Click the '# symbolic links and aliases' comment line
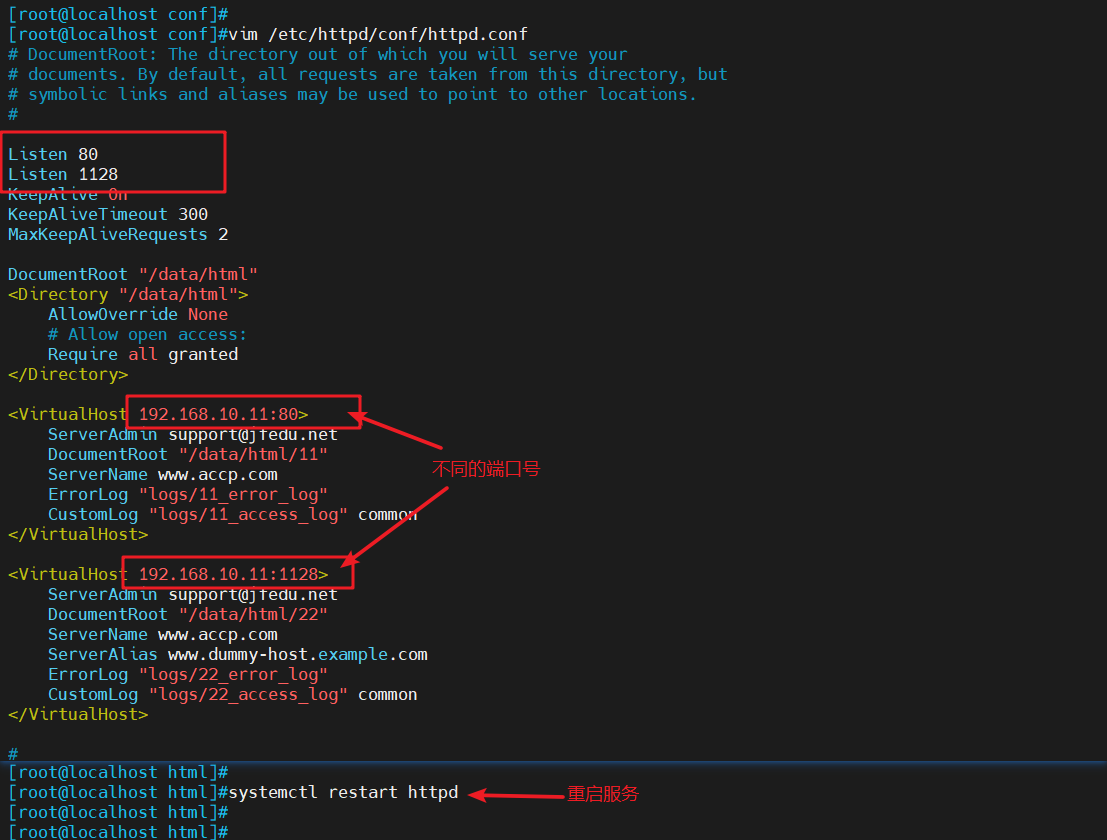The height and width of the screenshot is (840, 1107). click(352, 95)
